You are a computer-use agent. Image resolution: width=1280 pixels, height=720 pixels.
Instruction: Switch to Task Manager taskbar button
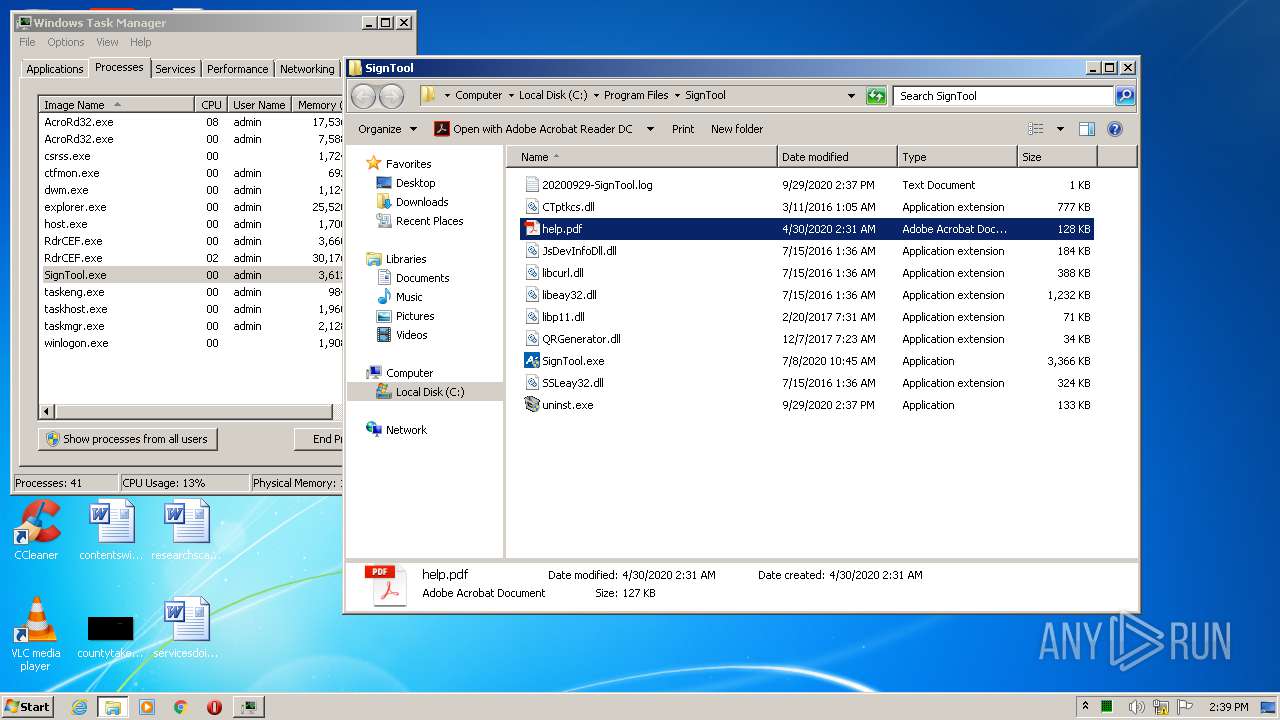248,707
